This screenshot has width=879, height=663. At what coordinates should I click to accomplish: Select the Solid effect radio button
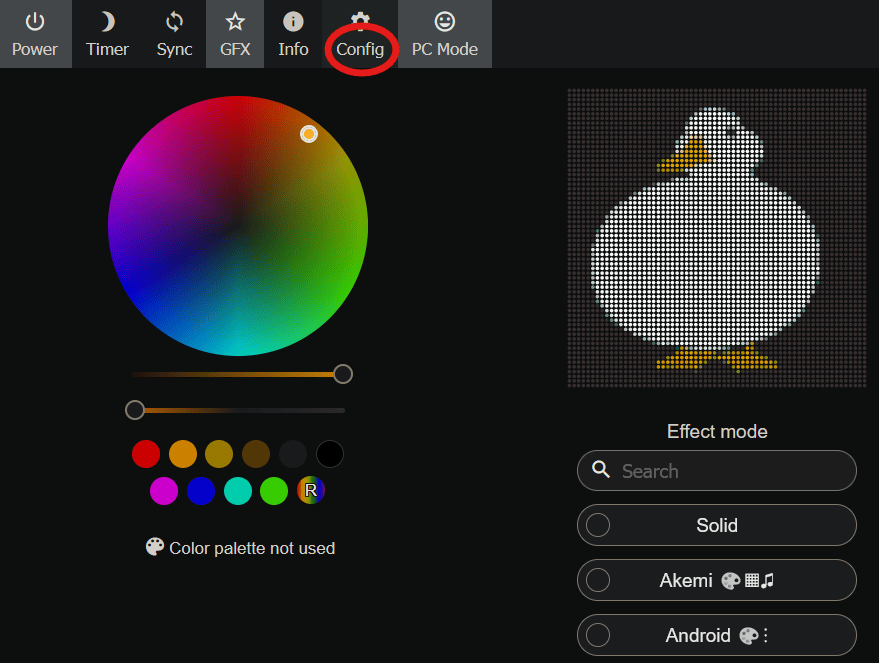coord(598,525)
